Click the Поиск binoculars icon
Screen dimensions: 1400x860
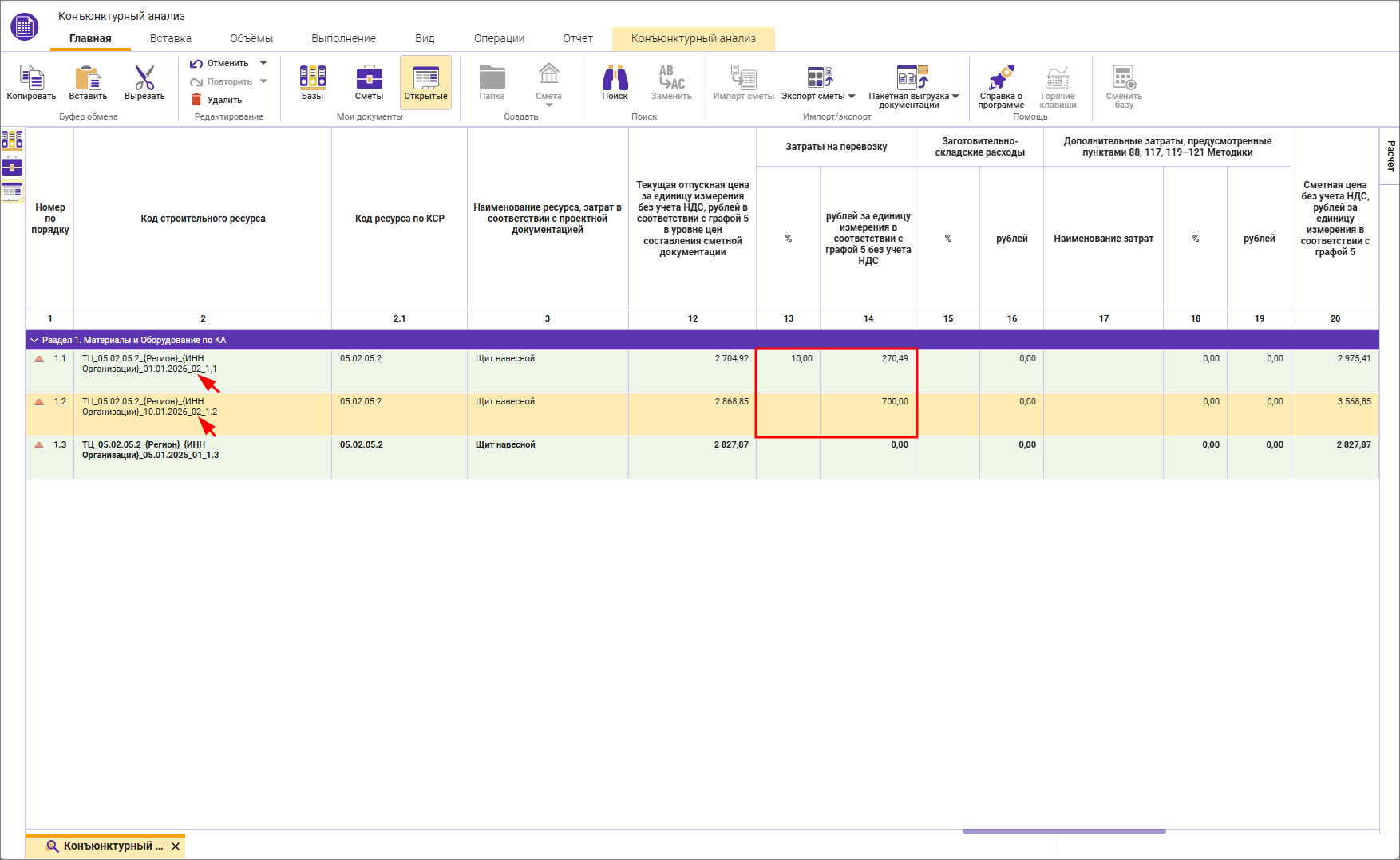pyautogui.click(x=615, y=78)
